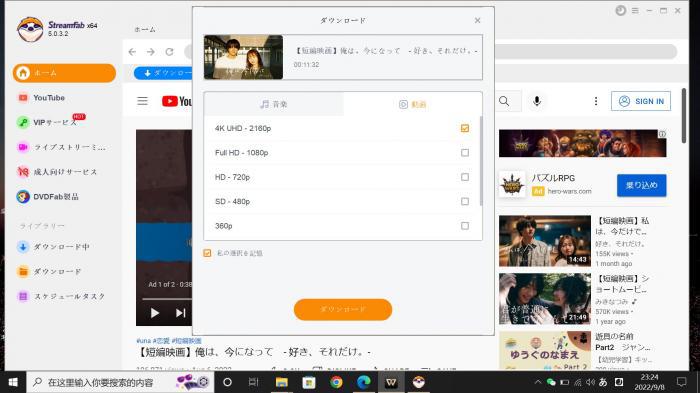Viewport: 700px width, 393px height.
Task: Click the orange ダウンロード button
Action: (343, 309)
